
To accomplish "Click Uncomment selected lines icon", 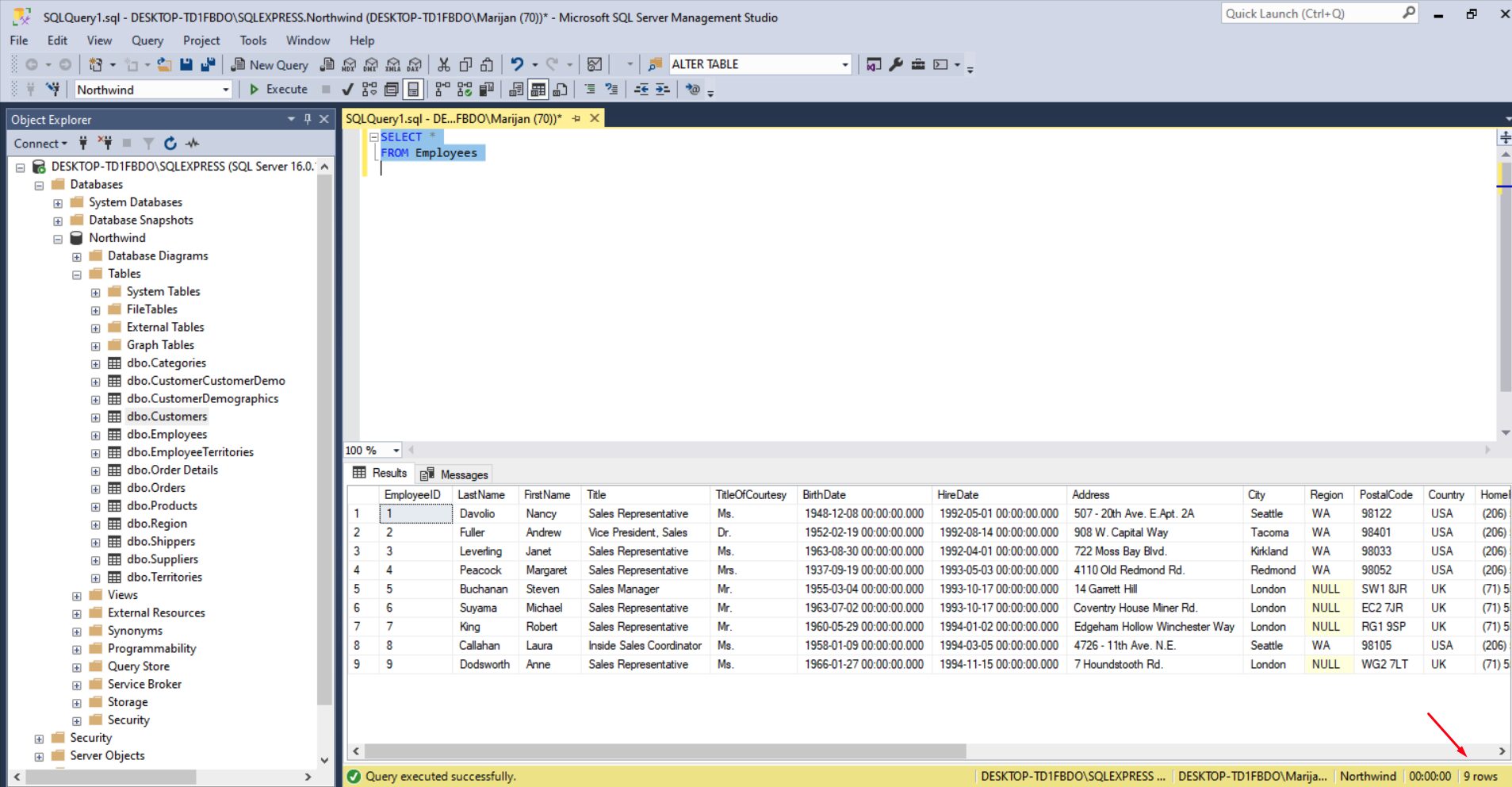I will [611, 90].
